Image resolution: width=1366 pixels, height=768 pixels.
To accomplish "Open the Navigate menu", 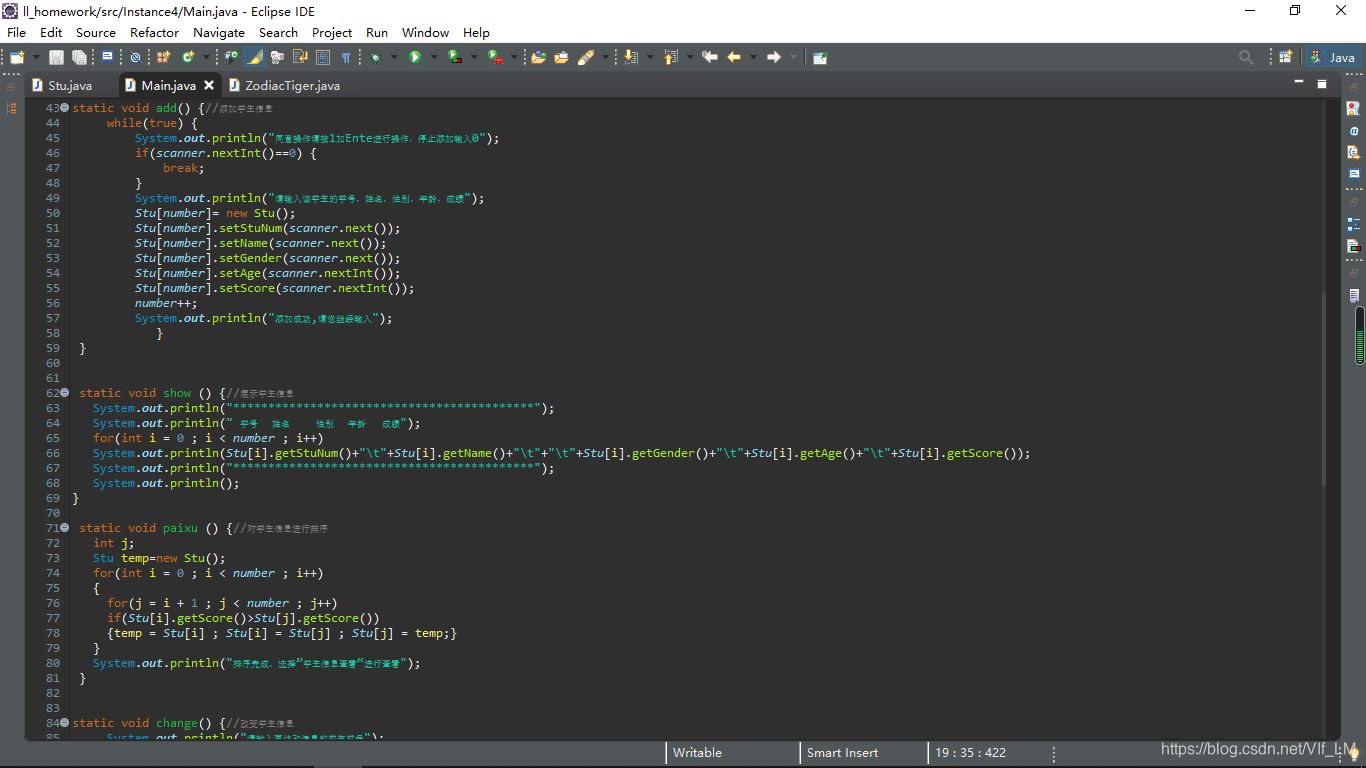I will 220,32.
